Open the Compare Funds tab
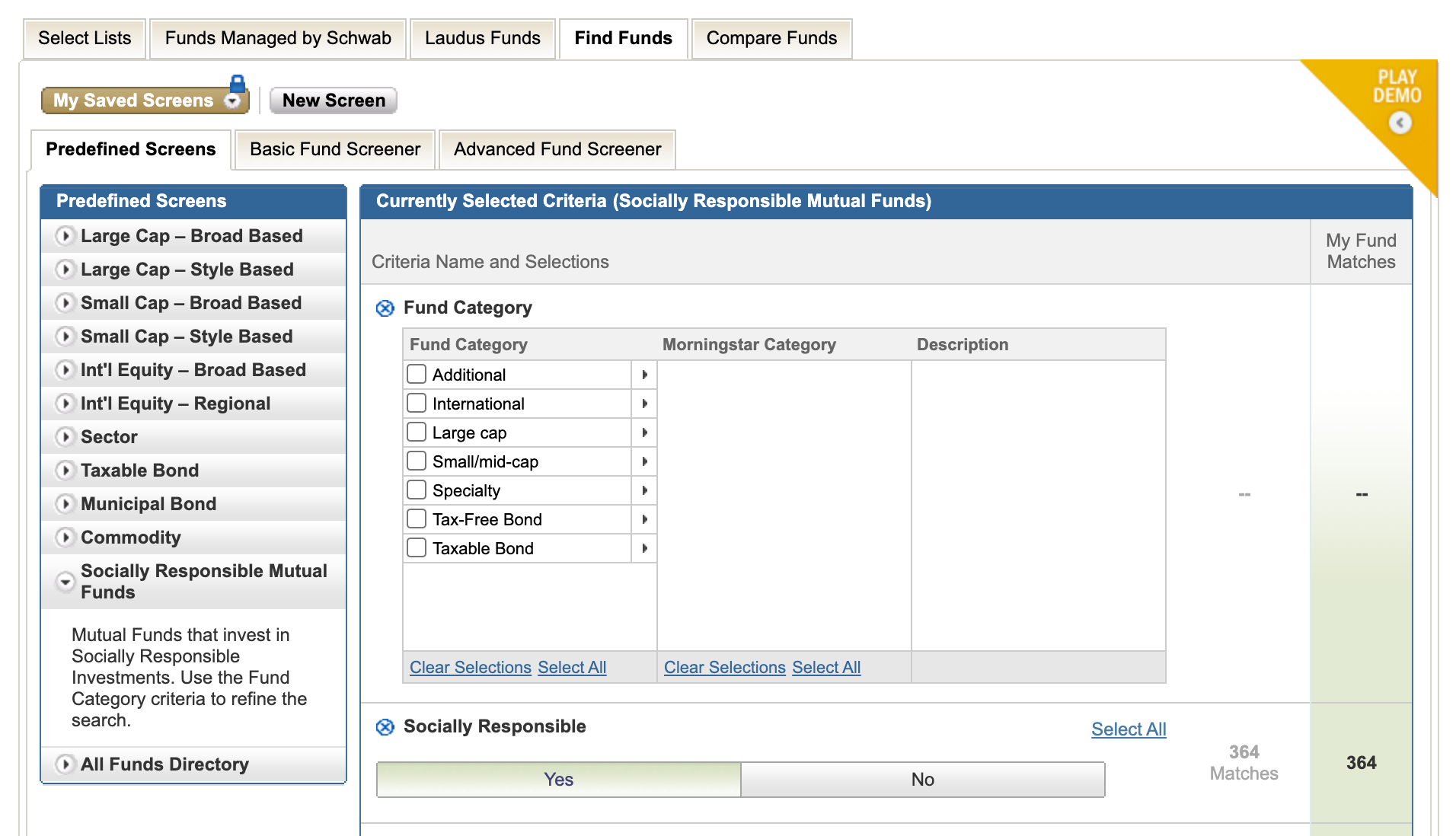Screen dimensions: 1456x836 click(x=771, y=38)
